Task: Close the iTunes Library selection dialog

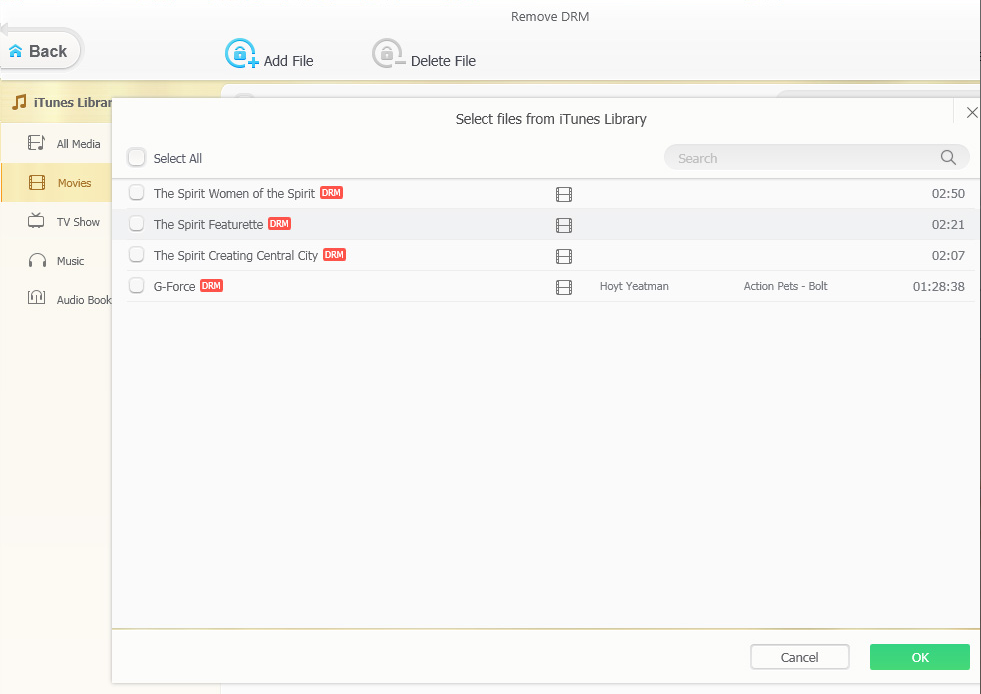Action: coord(971,113)
